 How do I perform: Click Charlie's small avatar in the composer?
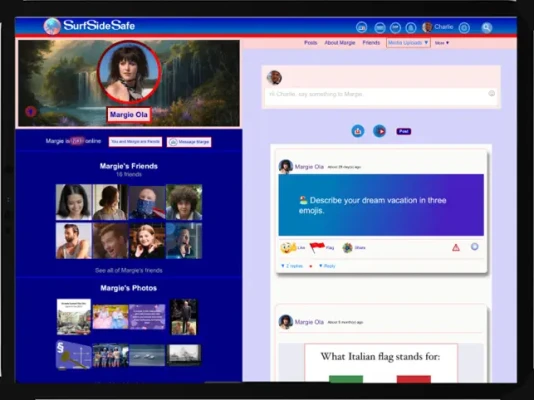(x=274, y=78)
